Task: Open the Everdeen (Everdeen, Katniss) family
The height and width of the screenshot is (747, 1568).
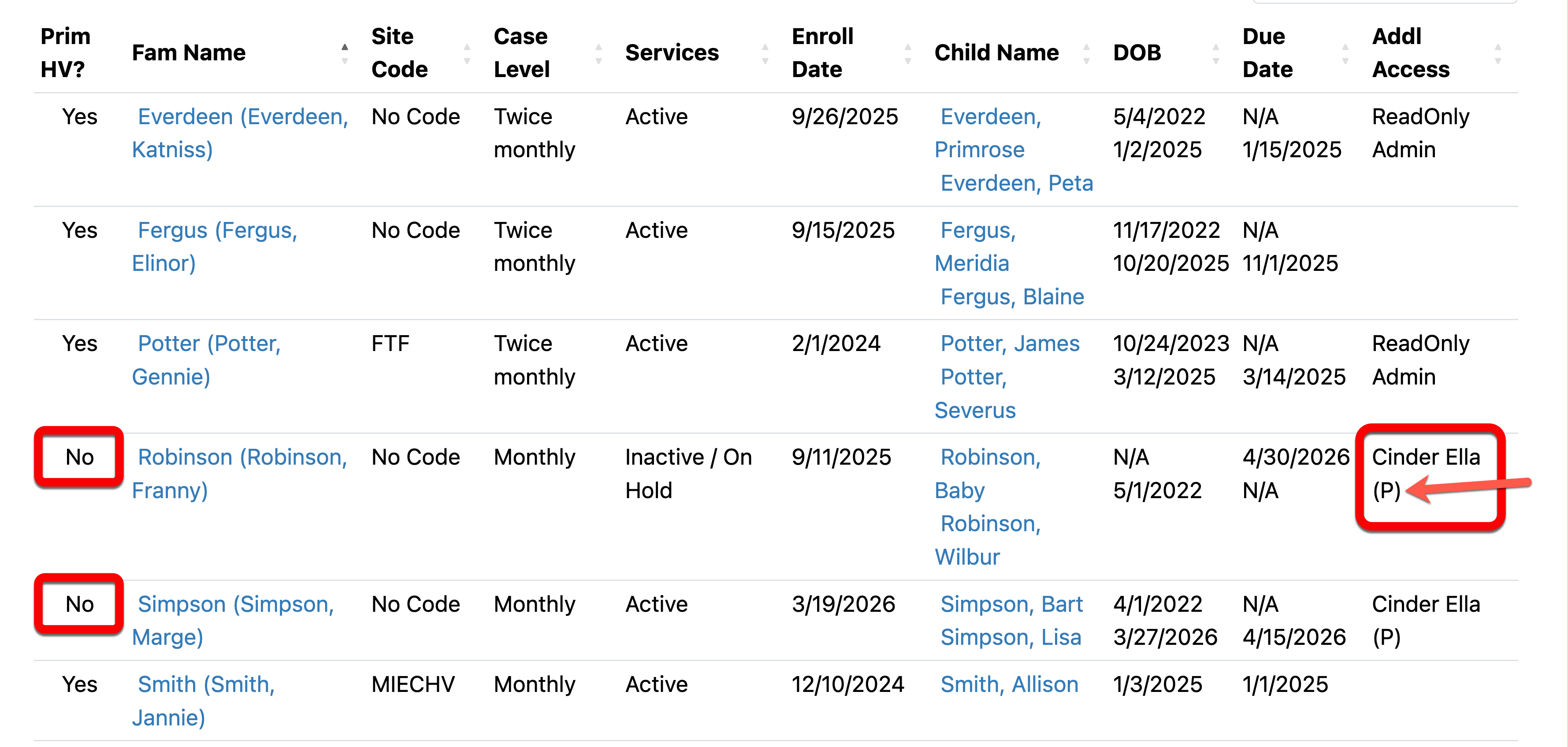Action: 241,133
